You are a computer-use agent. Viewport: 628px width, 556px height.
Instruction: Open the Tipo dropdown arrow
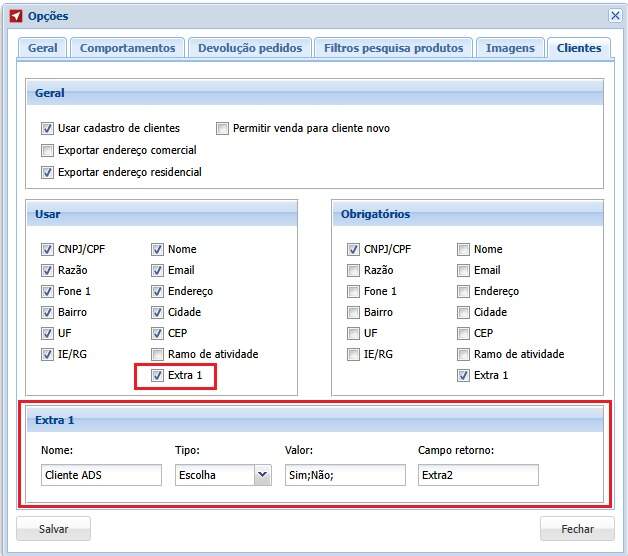click(263, 475)
